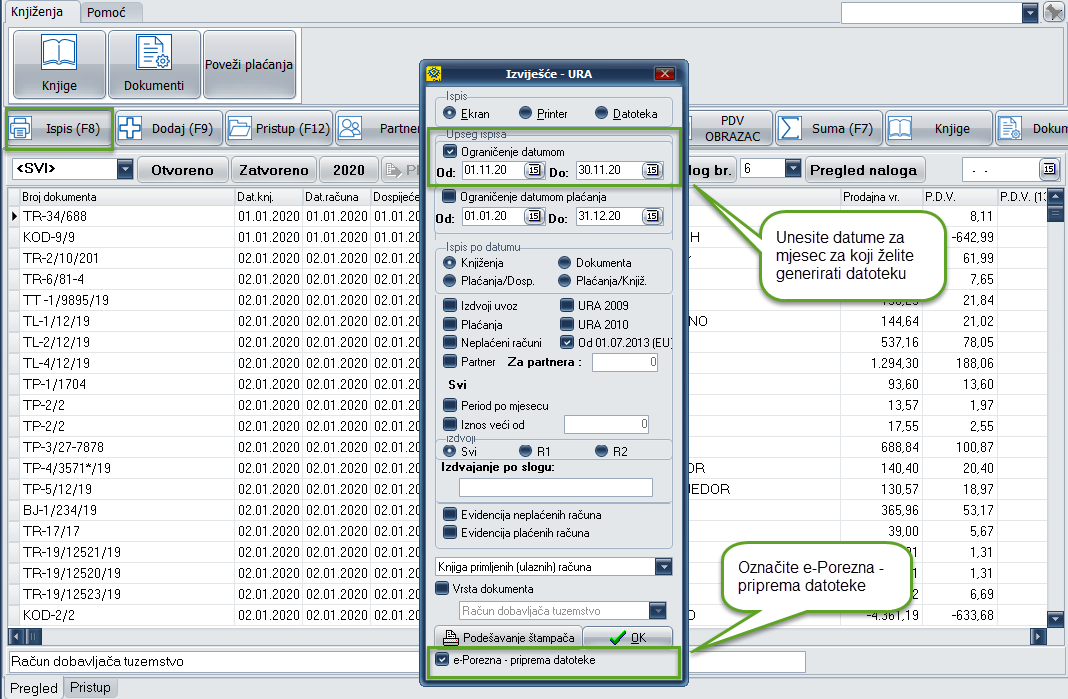Open calendar picker for Do date 30.11.20
The height and width of the screenshot is (699, 1068).
[x=652, y=171]
